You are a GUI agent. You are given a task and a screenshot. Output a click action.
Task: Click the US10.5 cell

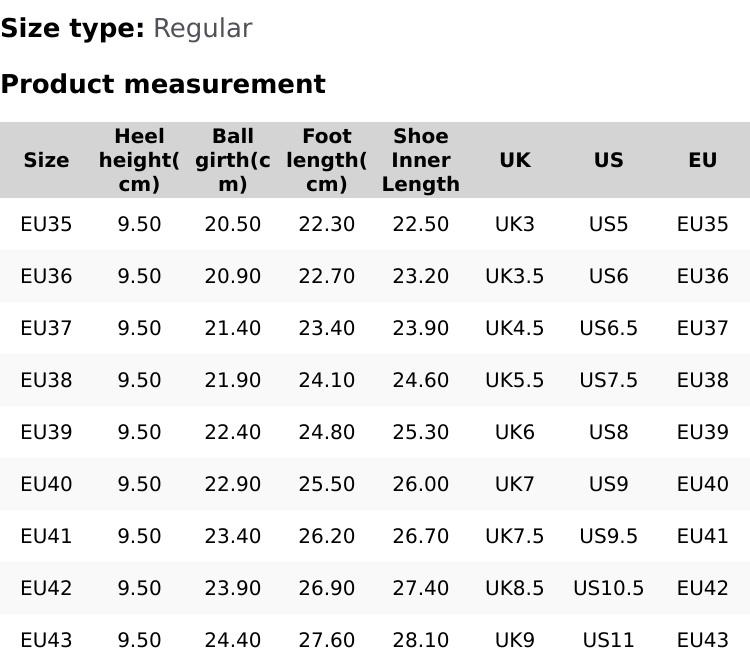click(608, 588)
